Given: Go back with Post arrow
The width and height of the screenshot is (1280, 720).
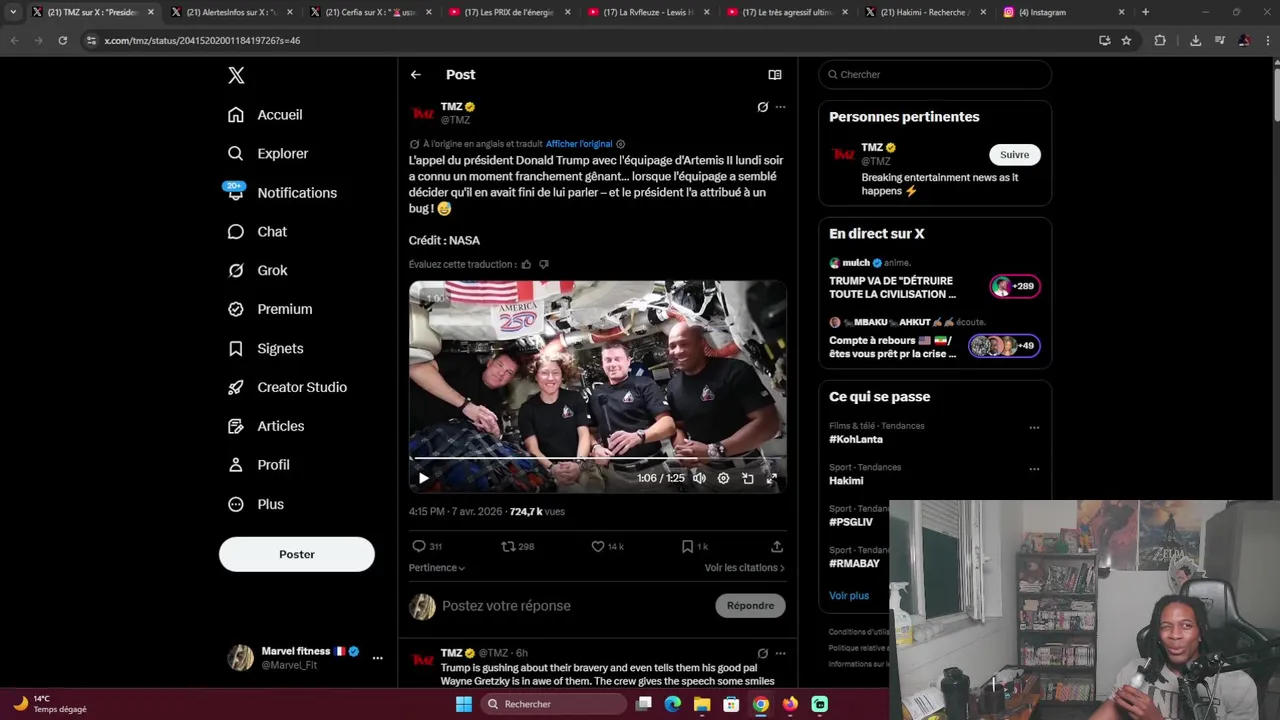Looking at the screenshot, I should coord(416,75).
